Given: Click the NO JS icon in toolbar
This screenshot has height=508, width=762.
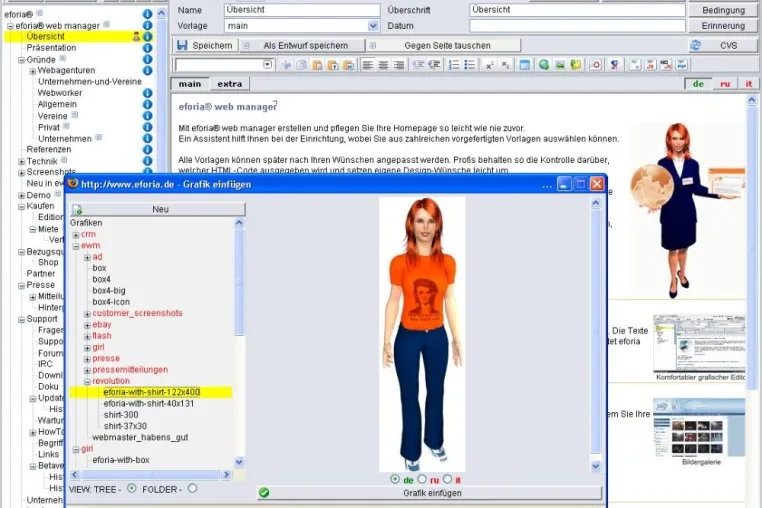Looking at the screenshot, I should pyautogui.click(x=666, y=65).
